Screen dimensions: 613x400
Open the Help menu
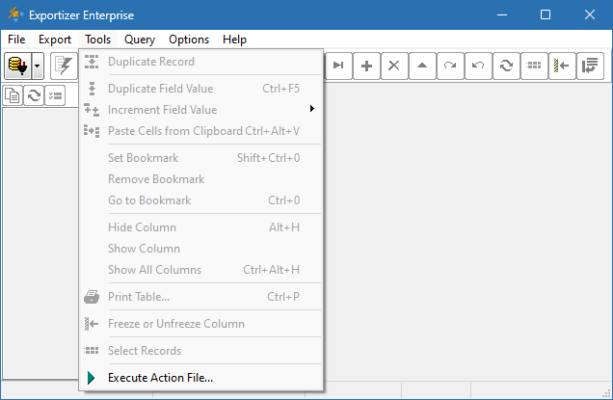click(235, 39)
